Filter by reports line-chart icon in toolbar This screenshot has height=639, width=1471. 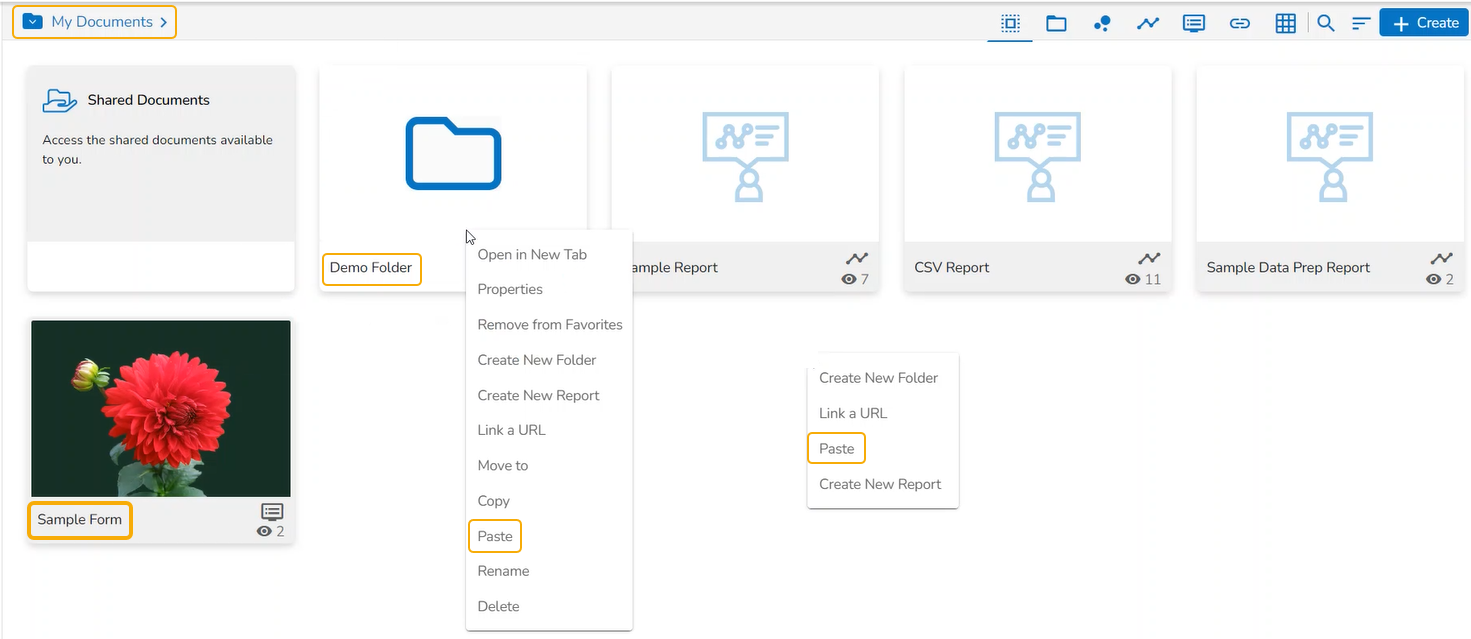[x=1147, y=23]
